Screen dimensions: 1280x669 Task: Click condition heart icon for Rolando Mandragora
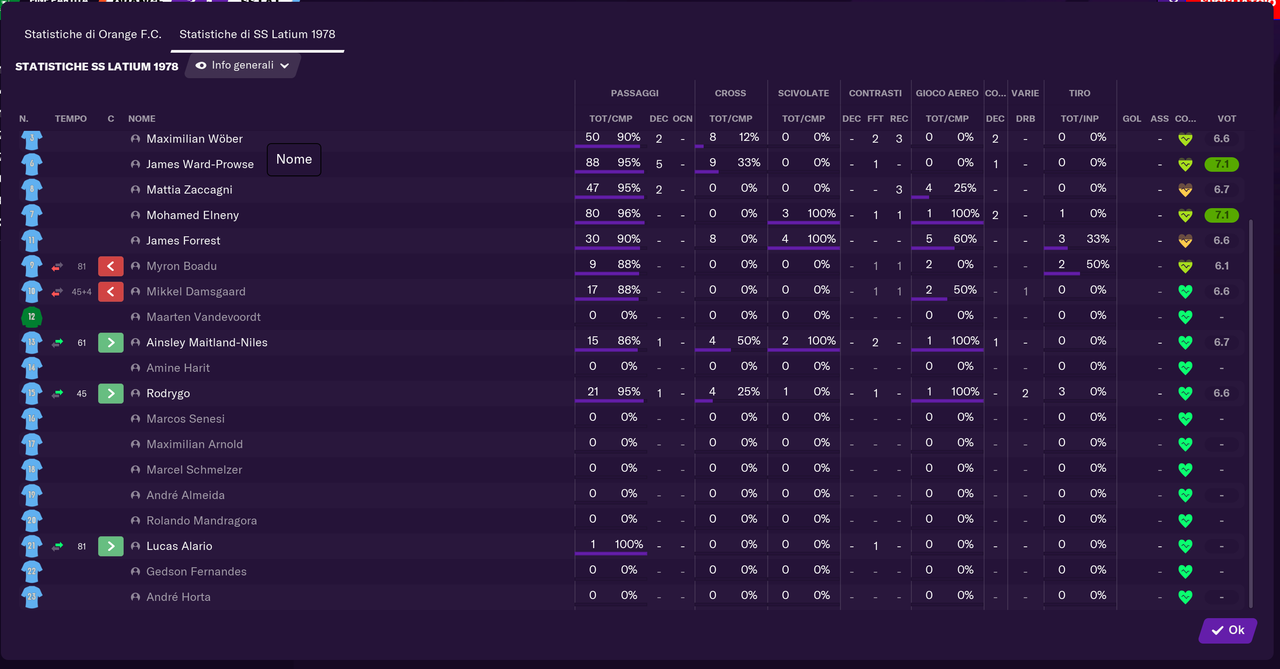coord(1185,520)
